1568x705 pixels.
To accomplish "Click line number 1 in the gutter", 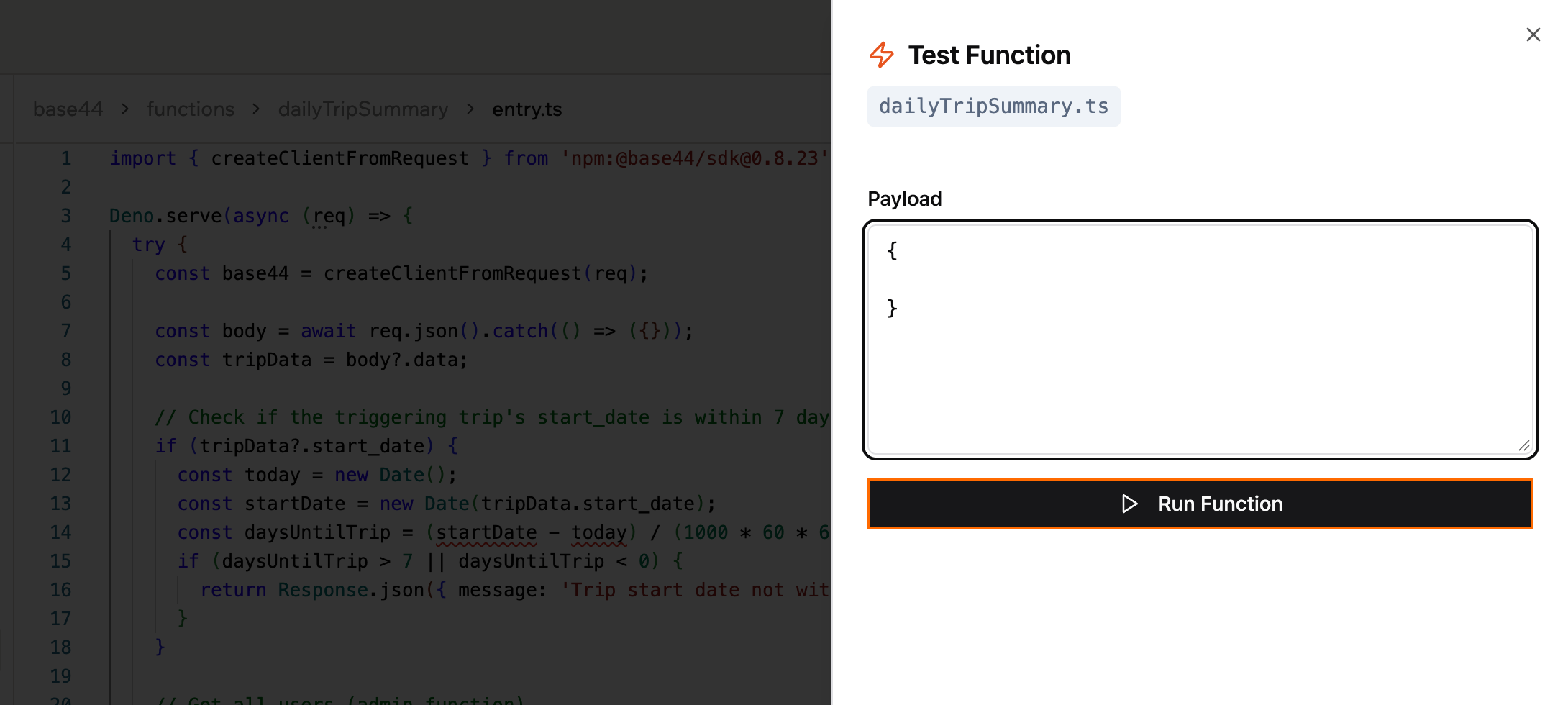I will tap(66, 158).
